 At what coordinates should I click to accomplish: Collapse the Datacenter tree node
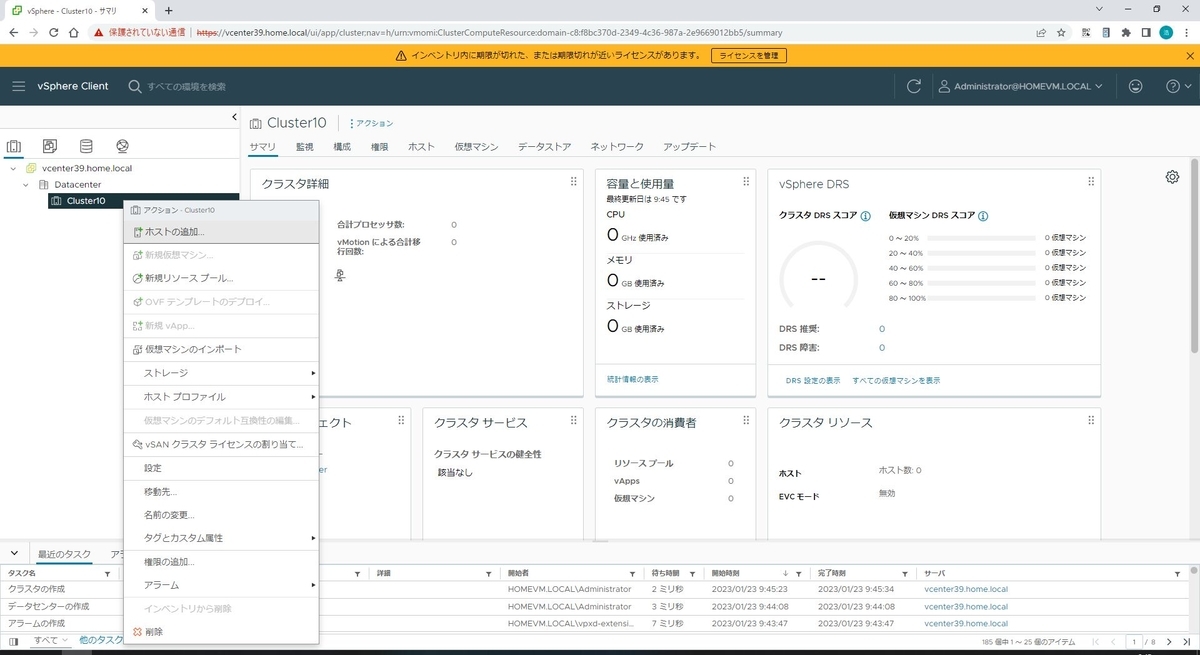click(x=26, y=185)
